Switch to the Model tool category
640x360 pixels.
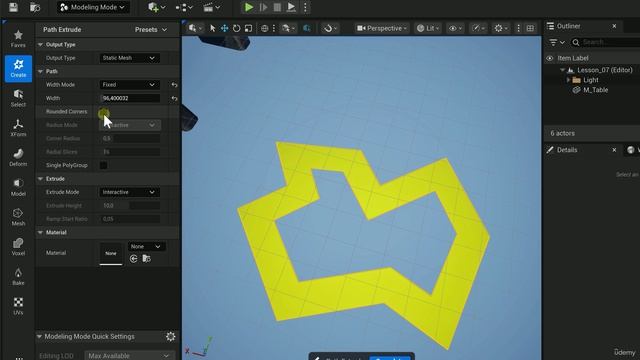pyautogui.click(x=18, y=187)
